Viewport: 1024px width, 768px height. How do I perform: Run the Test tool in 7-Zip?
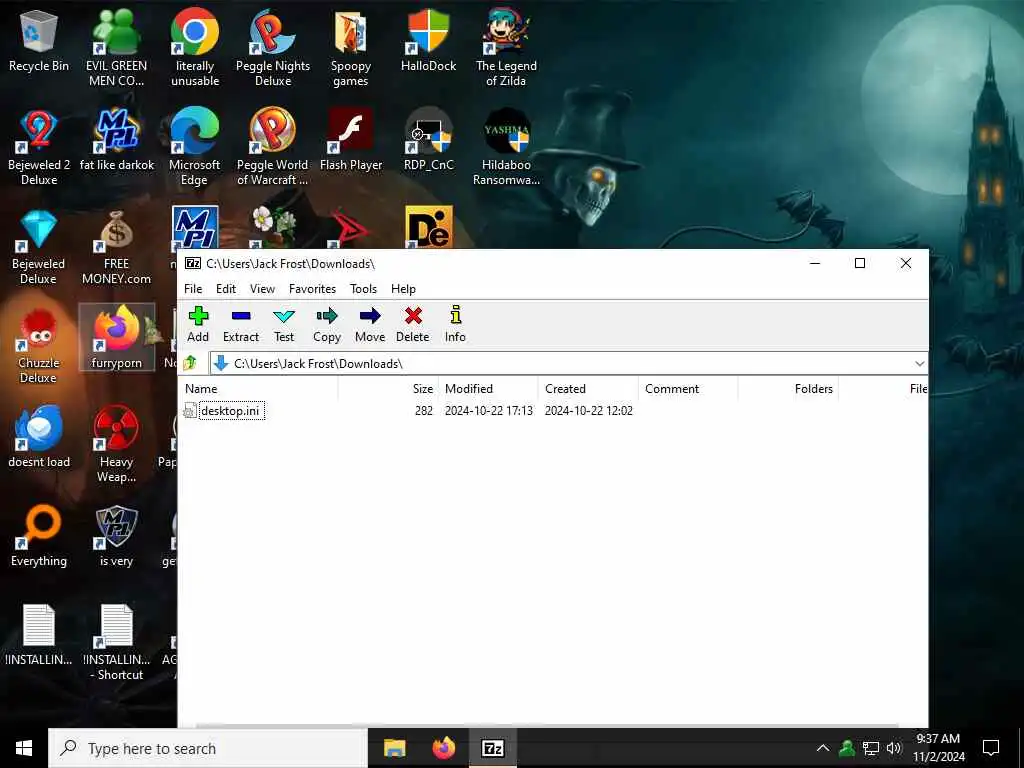point(283,324)
